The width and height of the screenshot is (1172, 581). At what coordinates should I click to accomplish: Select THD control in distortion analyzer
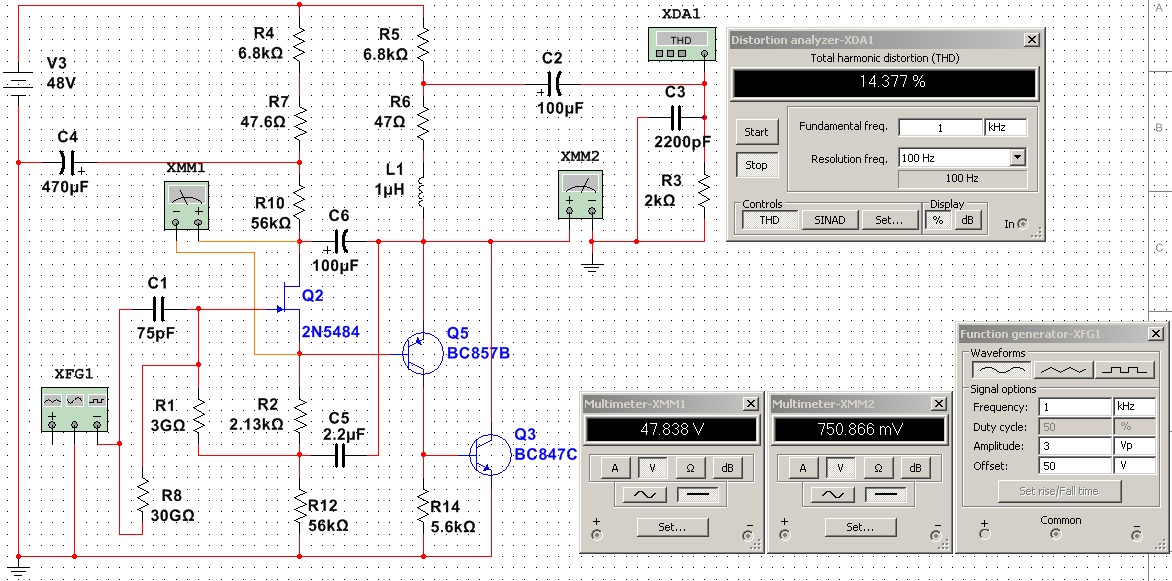(x=769, y=220)
